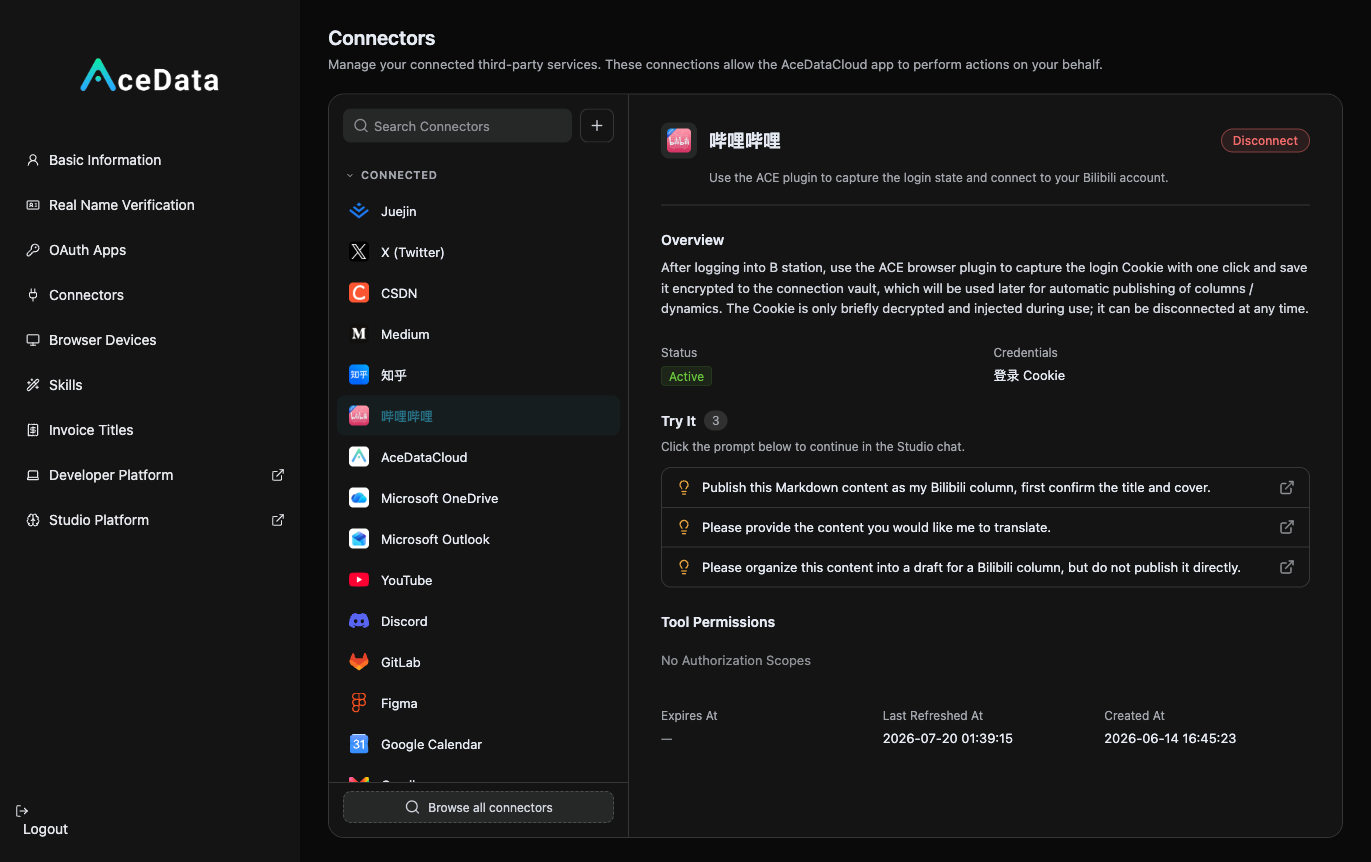
Task: Select the YouTube connector row
Action: pos(478,580)
